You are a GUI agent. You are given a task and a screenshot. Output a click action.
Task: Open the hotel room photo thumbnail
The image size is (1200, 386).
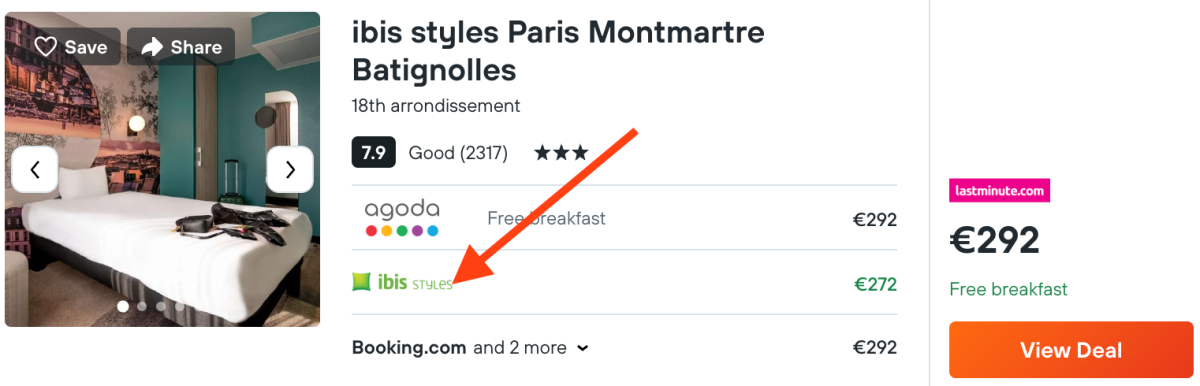(x=162, y=169)
